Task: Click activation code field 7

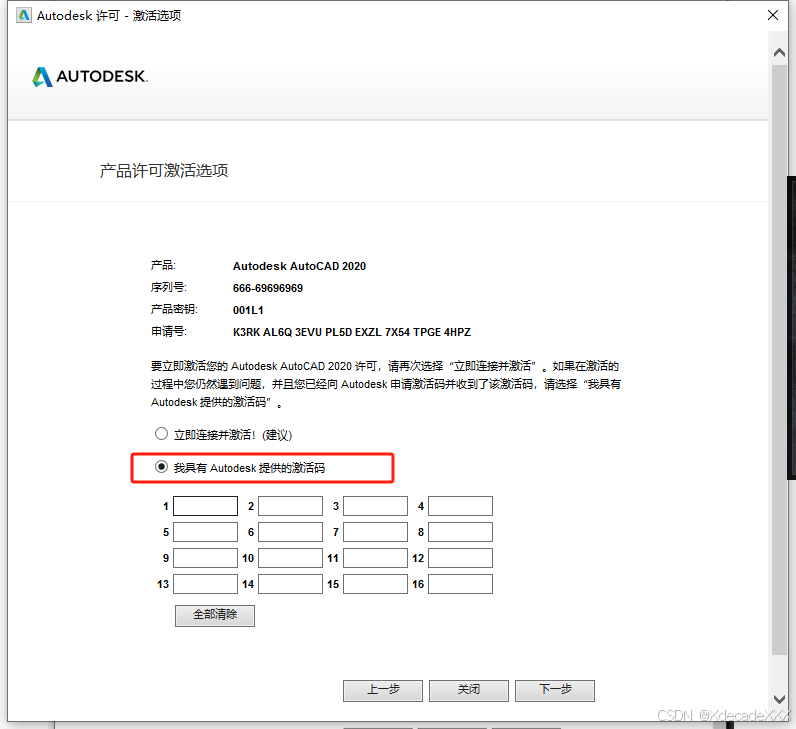Action: pos(375,532)
